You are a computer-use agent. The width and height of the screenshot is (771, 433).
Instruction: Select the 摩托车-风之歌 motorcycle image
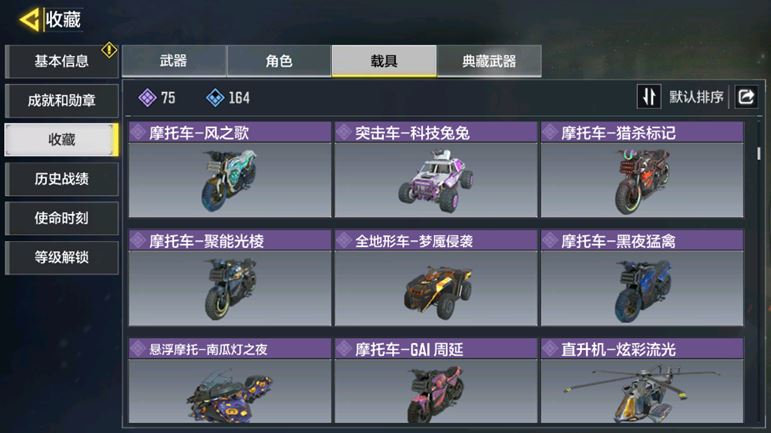point(230,180)
